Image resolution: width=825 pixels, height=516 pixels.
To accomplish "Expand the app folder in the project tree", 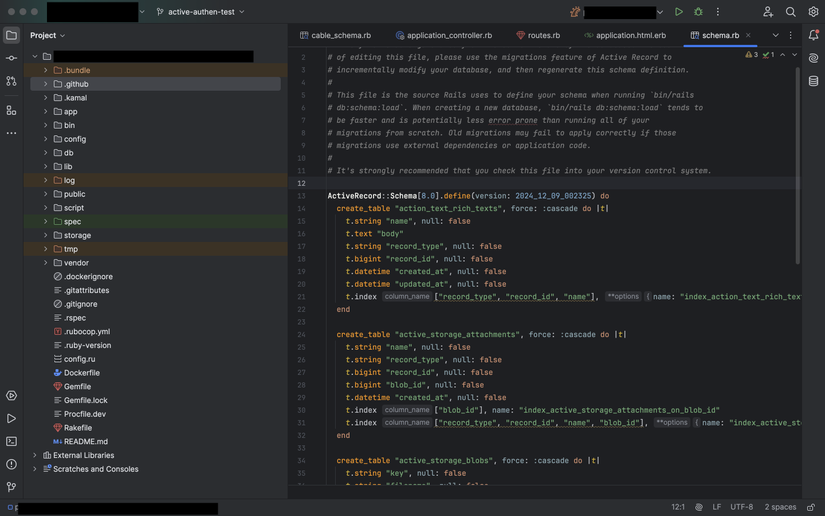I will (x=46, y=112).
